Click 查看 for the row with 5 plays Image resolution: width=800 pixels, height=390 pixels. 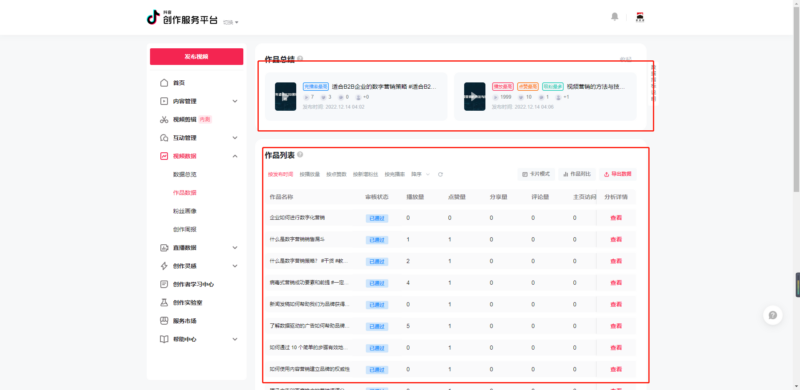pos(616,326)
